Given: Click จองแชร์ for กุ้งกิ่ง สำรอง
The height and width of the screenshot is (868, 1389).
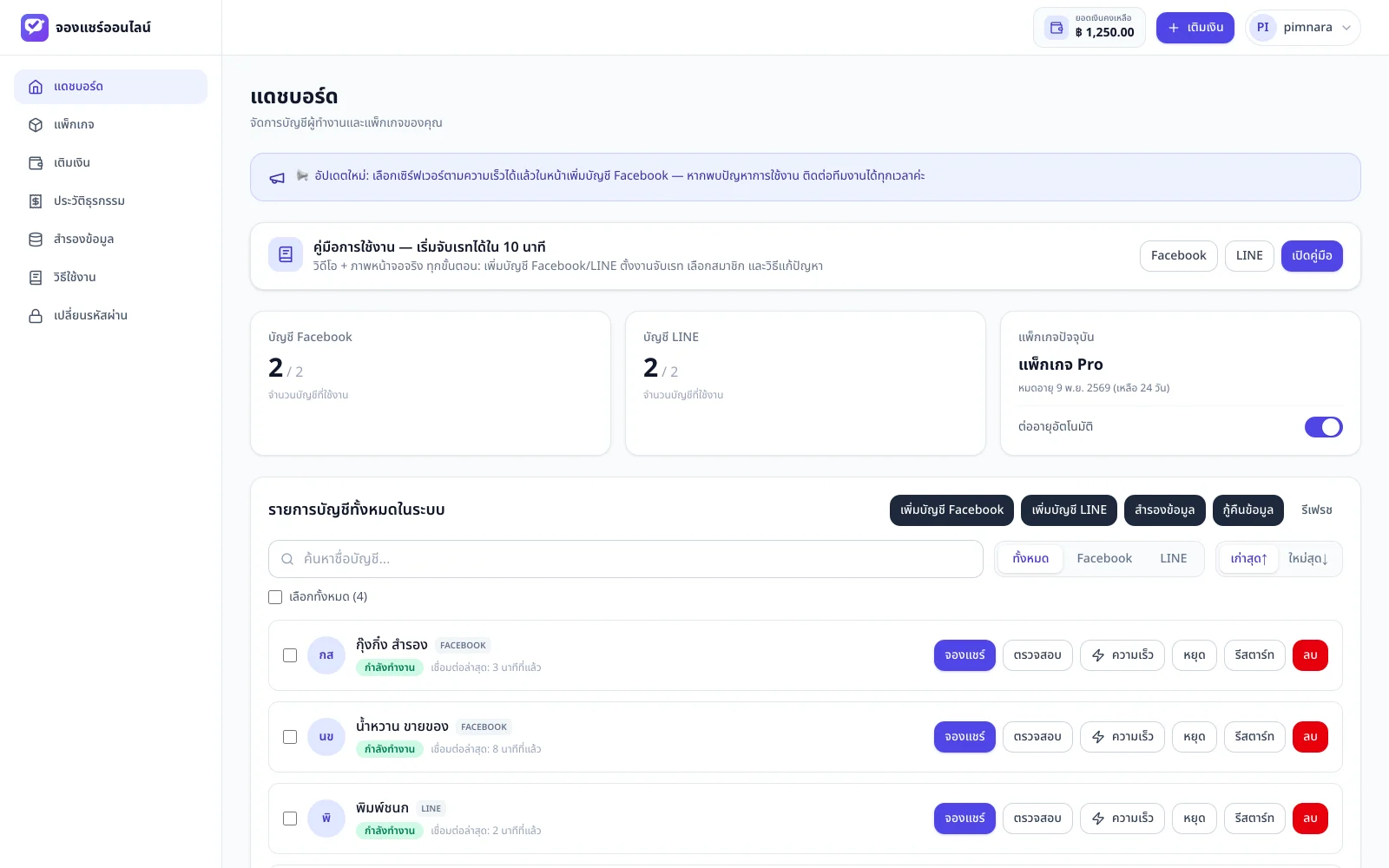Looking at the screenshot, I should coord(964,655).
